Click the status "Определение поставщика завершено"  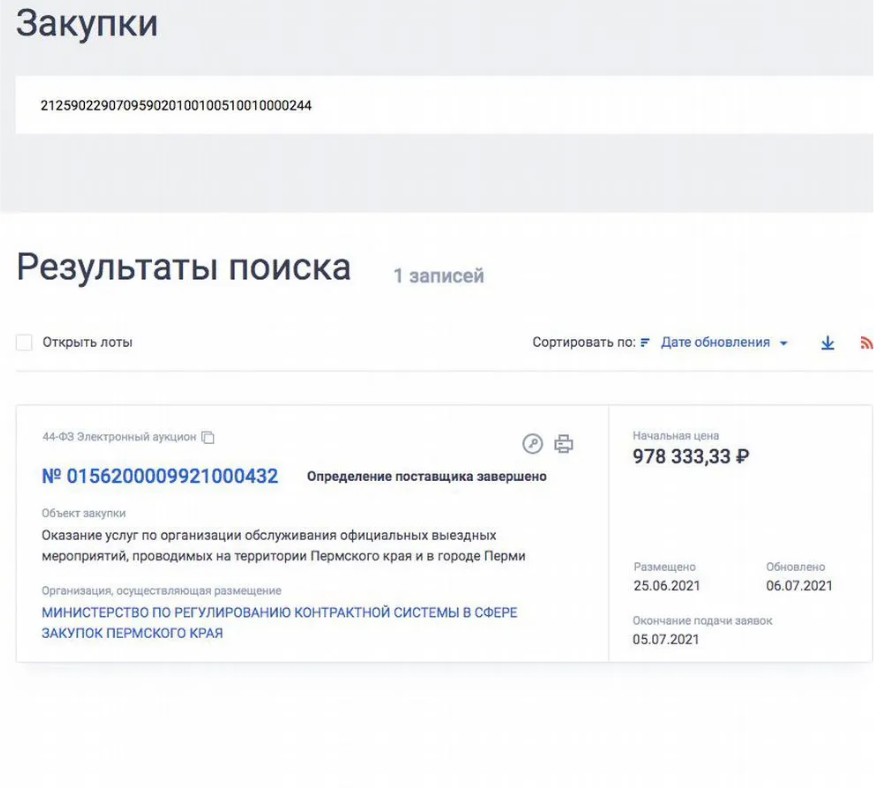click(x=426, y=477)
